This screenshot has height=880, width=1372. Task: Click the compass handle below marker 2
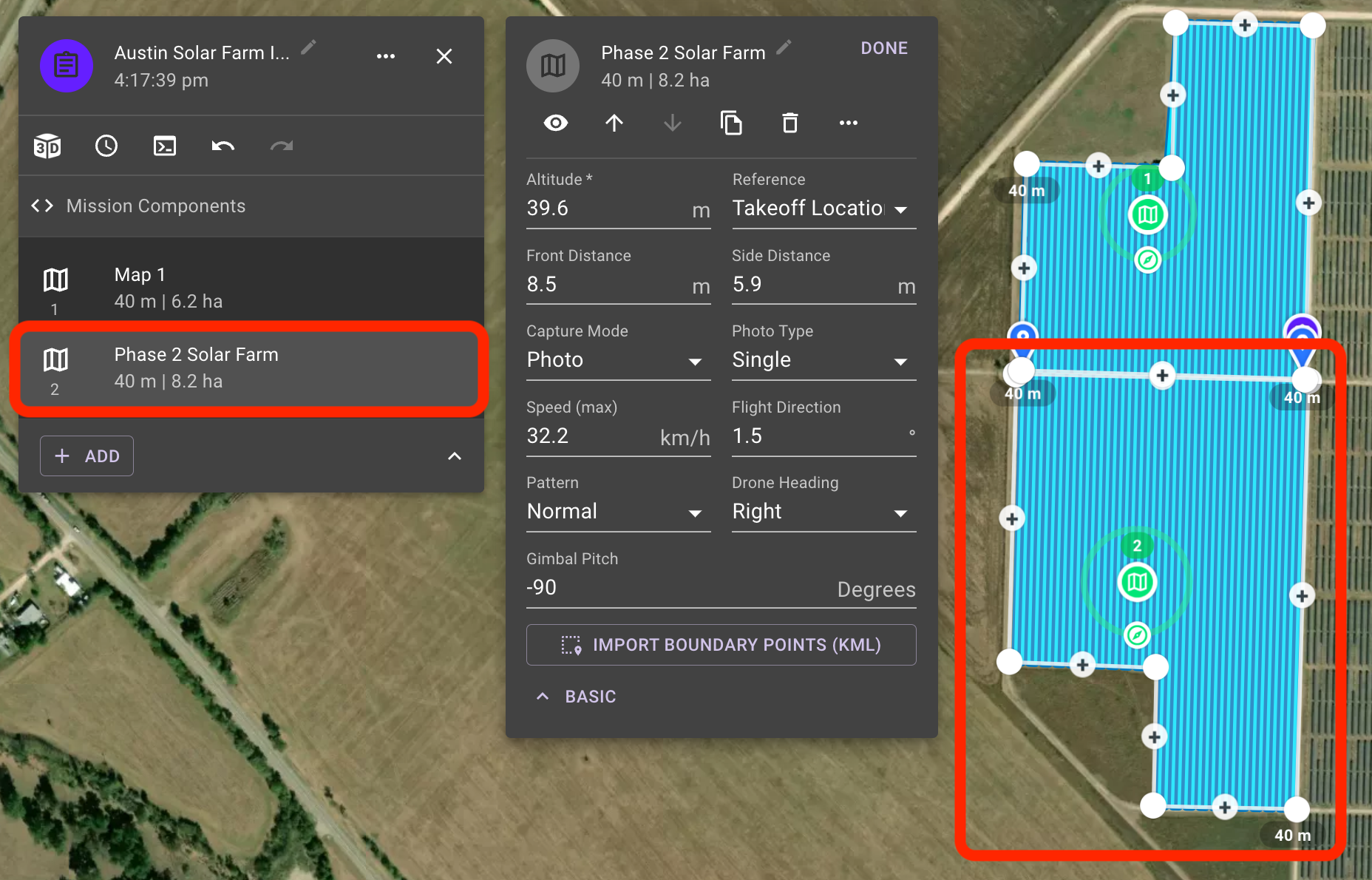[1137, 635]
